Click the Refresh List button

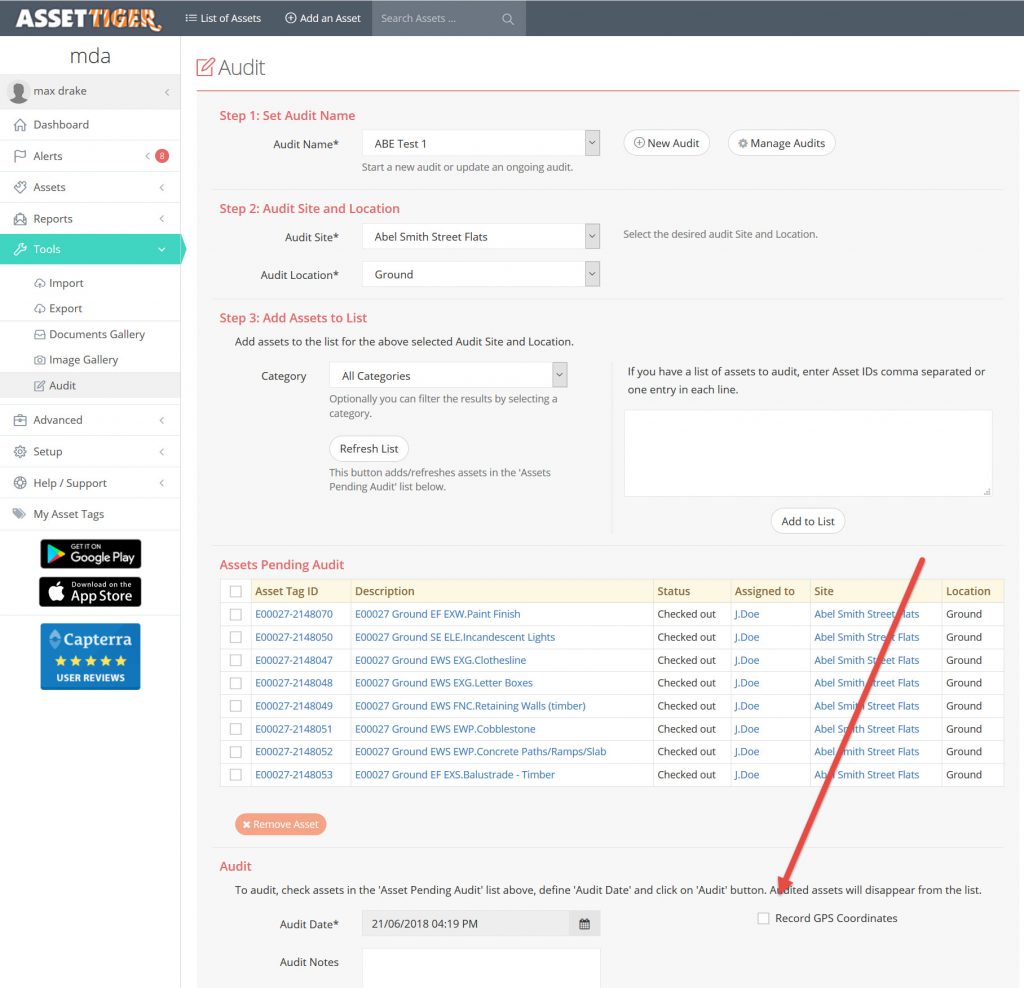click(x=369, y=449)
